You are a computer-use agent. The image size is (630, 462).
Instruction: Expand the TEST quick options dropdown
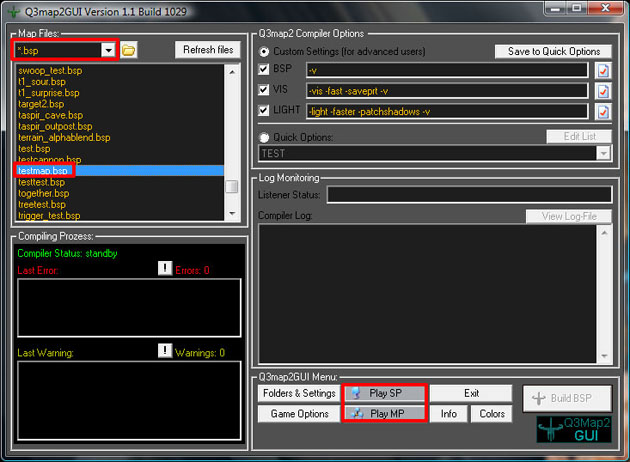pyautogui.click(x=603, y=153)
